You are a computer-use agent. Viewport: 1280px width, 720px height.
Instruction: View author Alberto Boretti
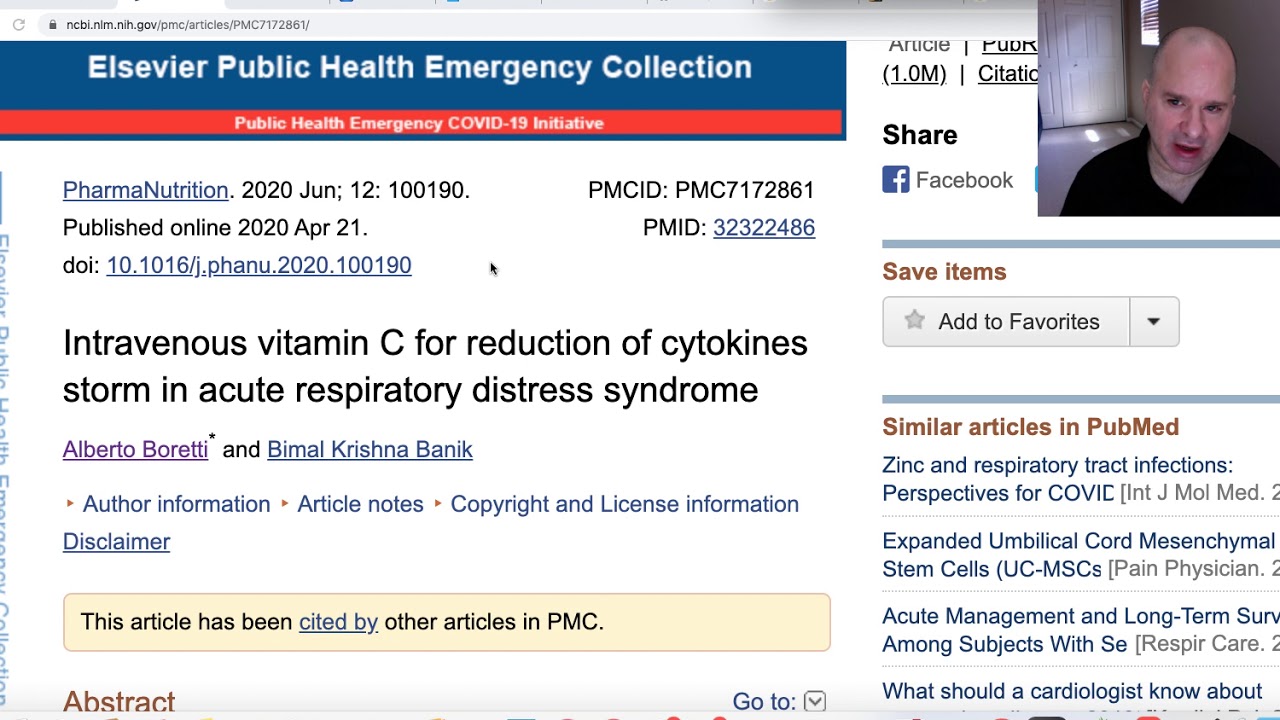[135, 450]
